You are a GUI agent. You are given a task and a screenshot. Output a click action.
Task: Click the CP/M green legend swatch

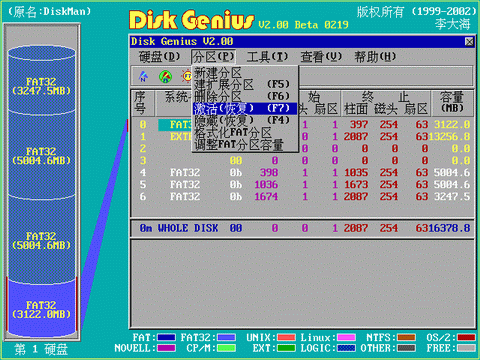226,348
